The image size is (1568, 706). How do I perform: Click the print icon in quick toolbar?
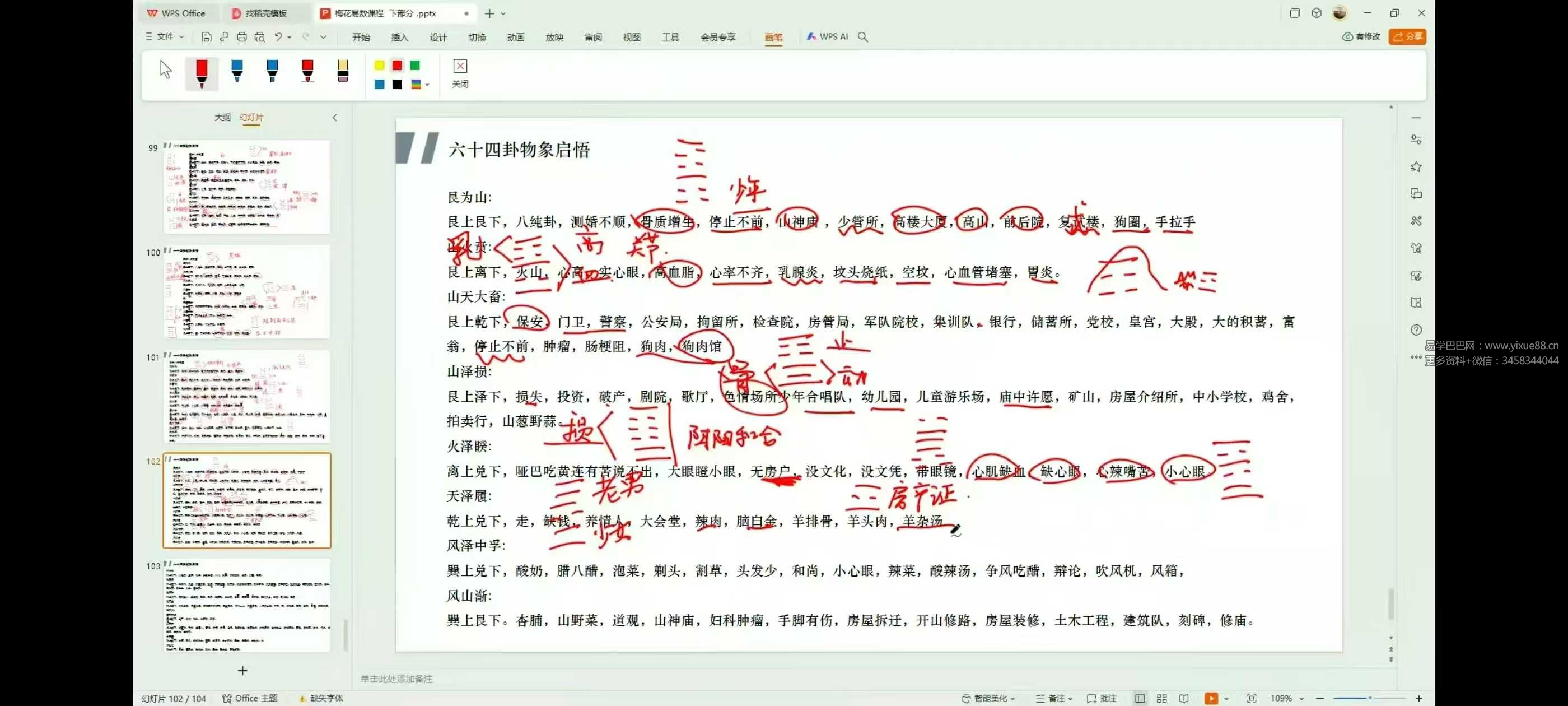tap(242, 37)
